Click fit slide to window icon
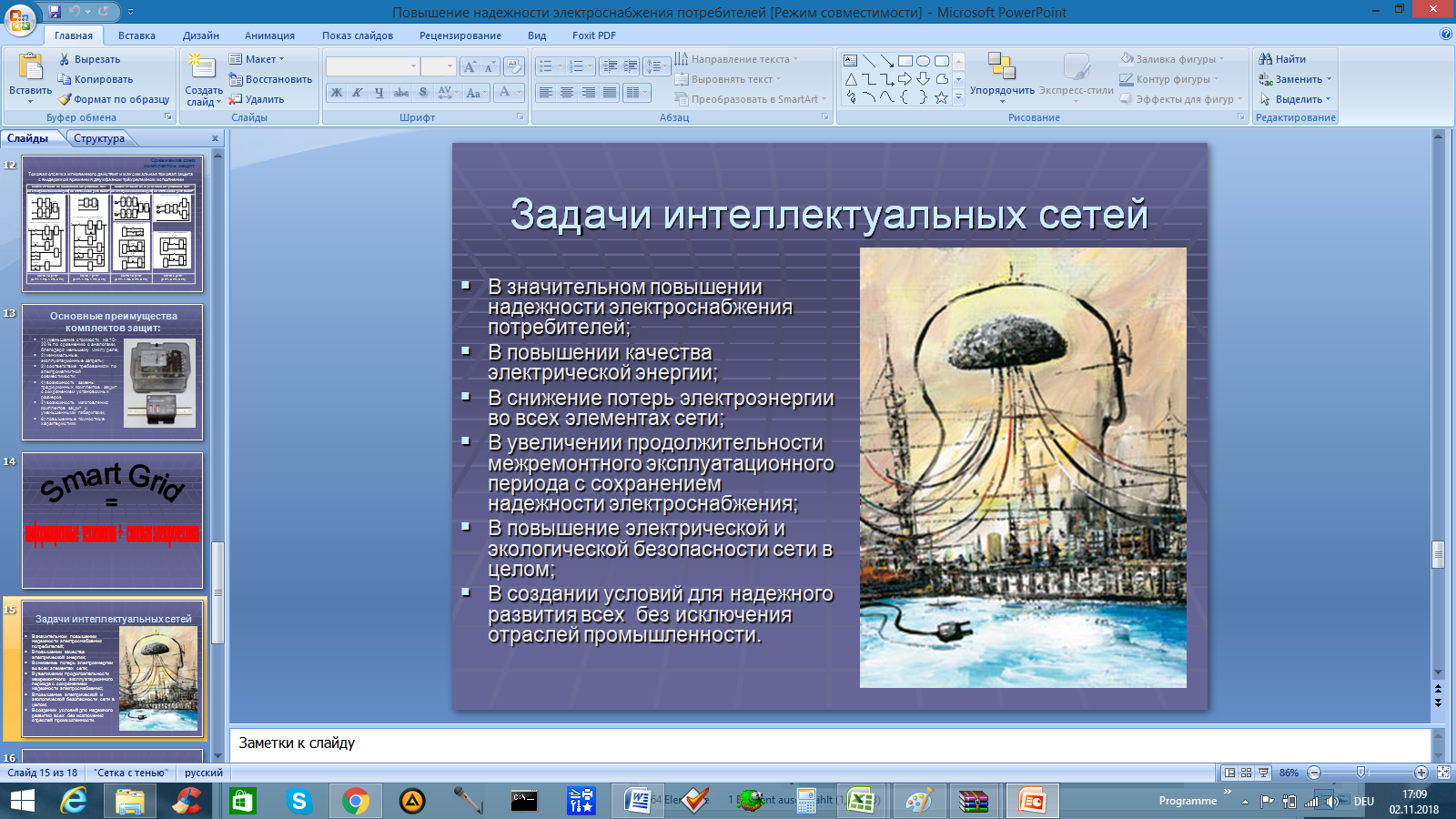Image resolution: width=1456 pixels, height=819 pixels. click(1443, 773)
